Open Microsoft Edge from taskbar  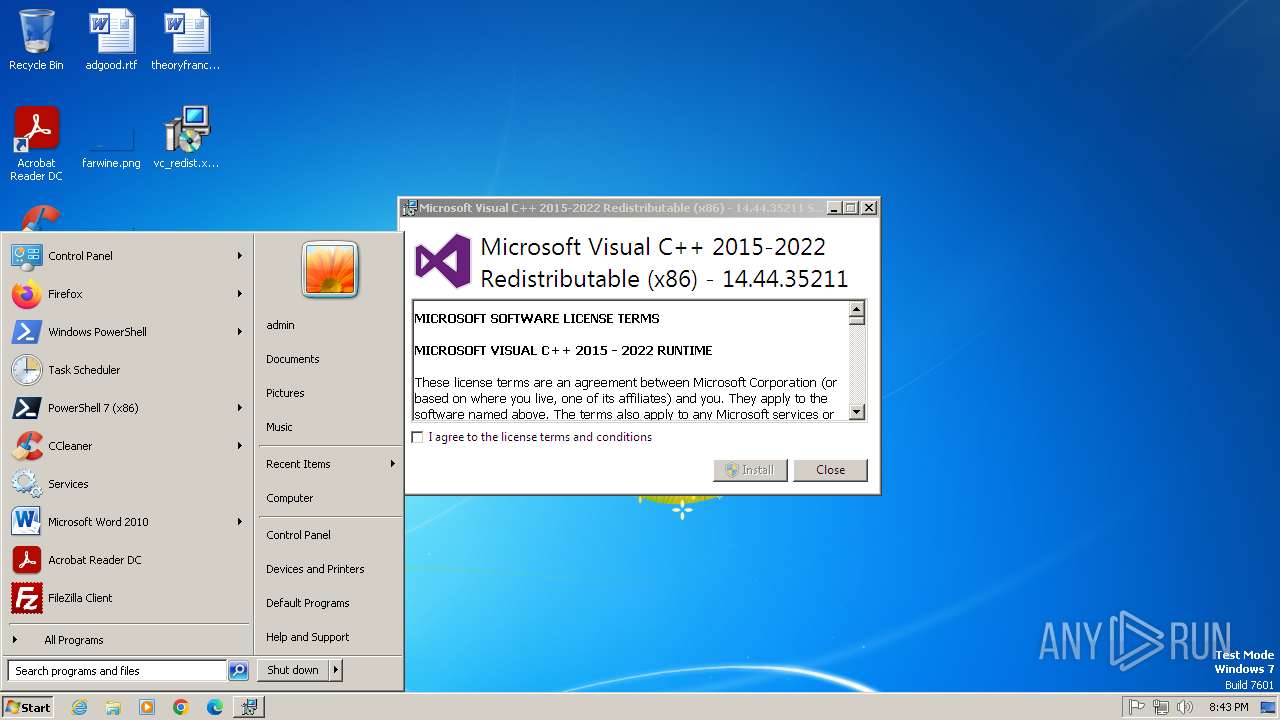215,707
